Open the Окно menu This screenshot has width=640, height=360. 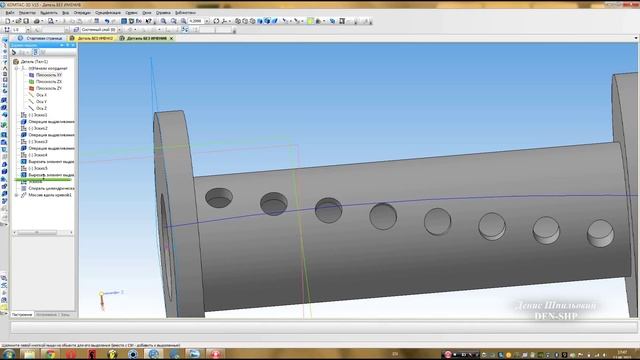(x=147, y=13)
